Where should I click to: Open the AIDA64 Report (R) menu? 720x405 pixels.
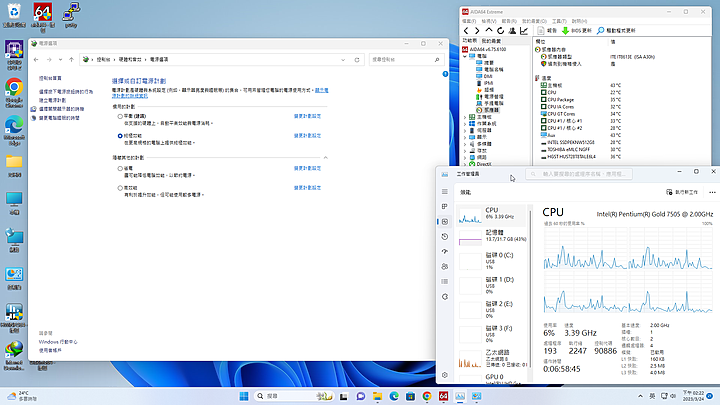point(509,21)
